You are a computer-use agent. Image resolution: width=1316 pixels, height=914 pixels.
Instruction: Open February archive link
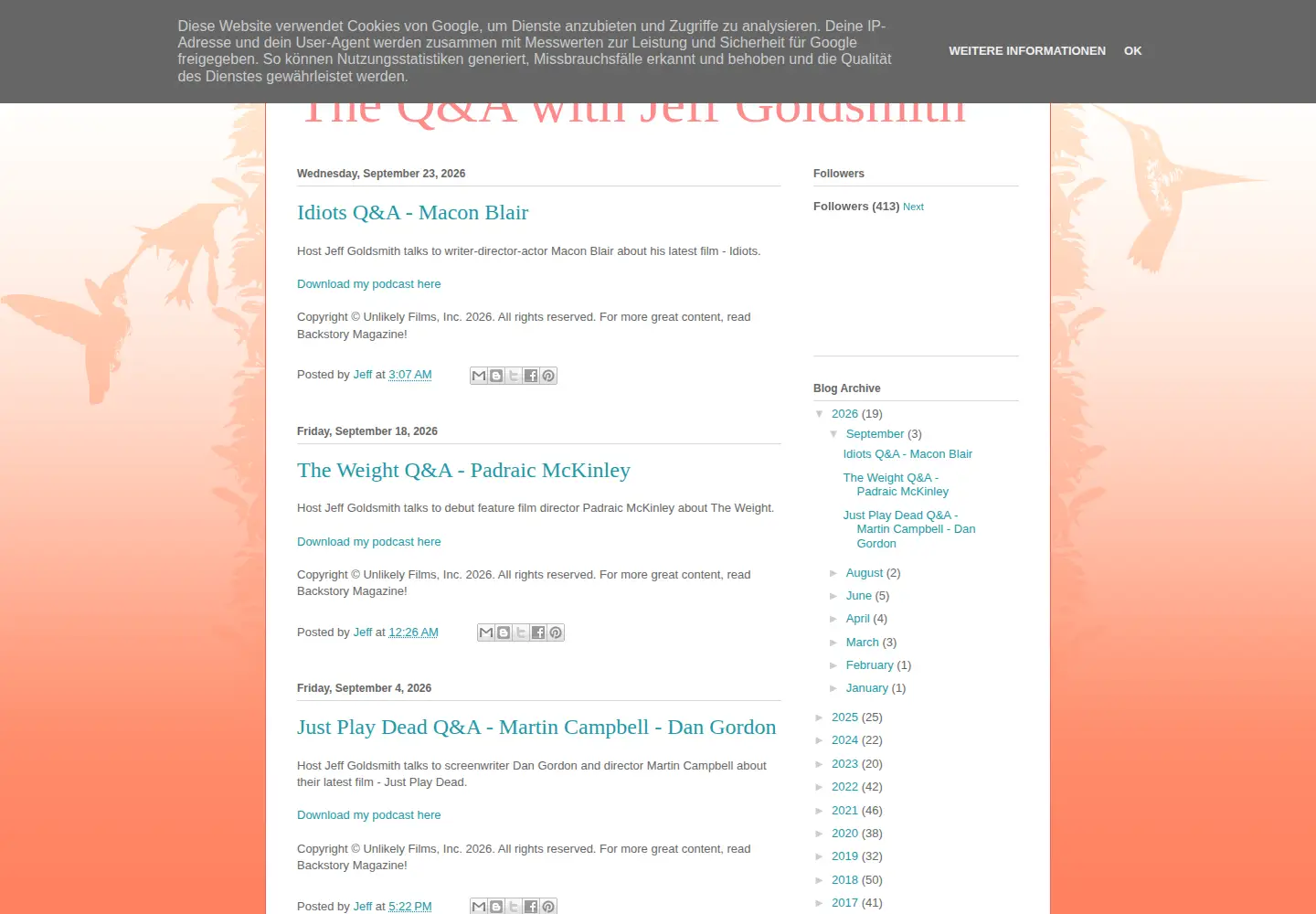tap(870, 665)
